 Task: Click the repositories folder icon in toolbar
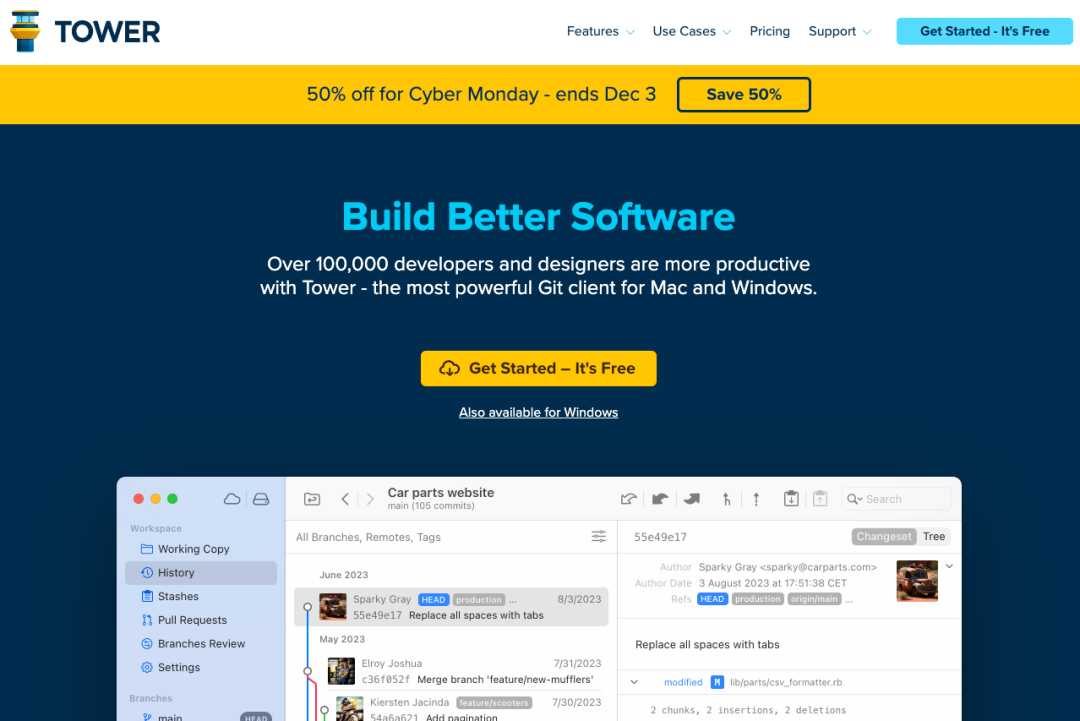point(312,499)
